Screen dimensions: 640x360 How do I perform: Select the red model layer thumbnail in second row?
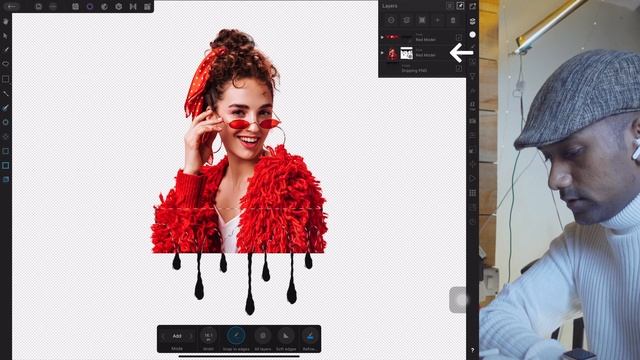pos(392,53)
